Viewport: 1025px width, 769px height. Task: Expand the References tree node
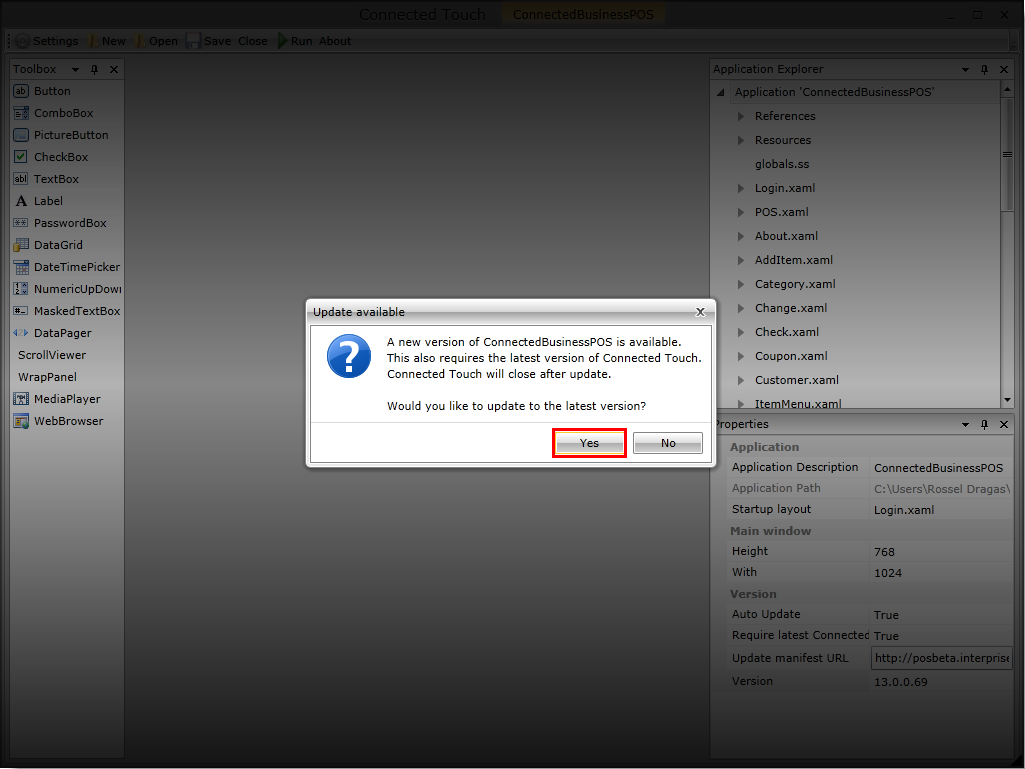click(741, 116)
